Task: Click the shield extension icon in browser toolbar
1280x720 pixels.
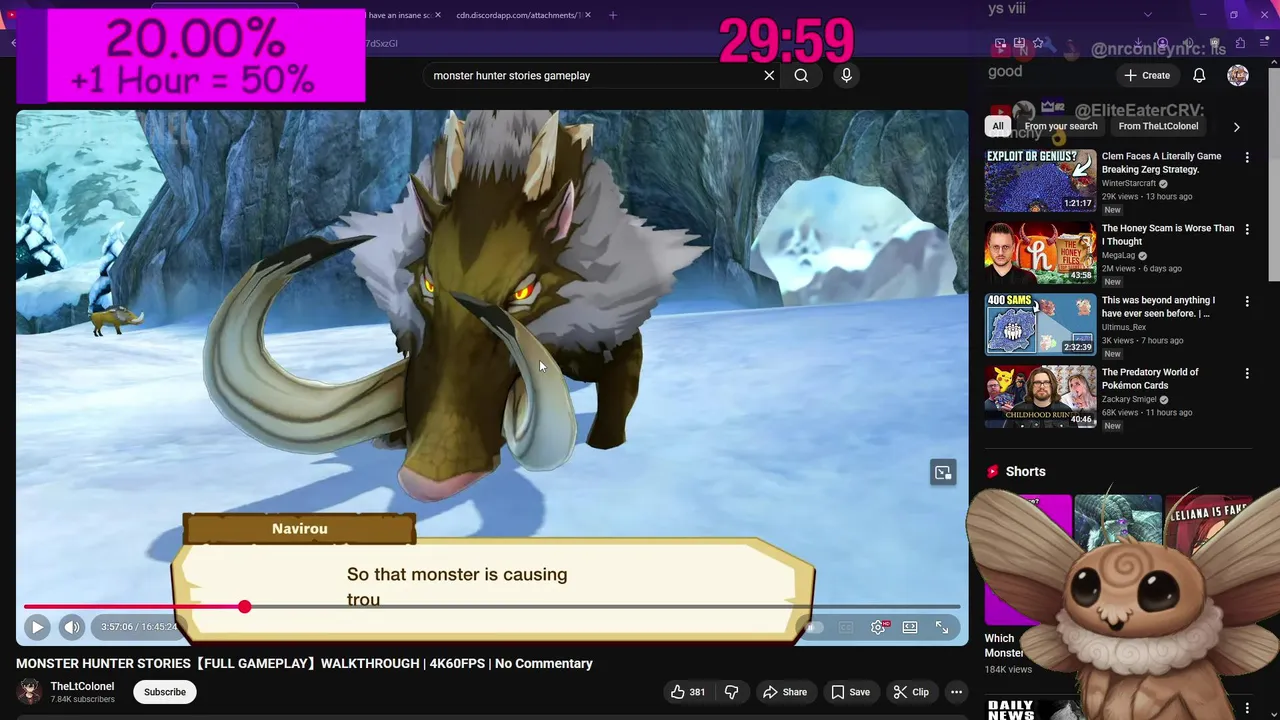Action: pos(1214,43)
